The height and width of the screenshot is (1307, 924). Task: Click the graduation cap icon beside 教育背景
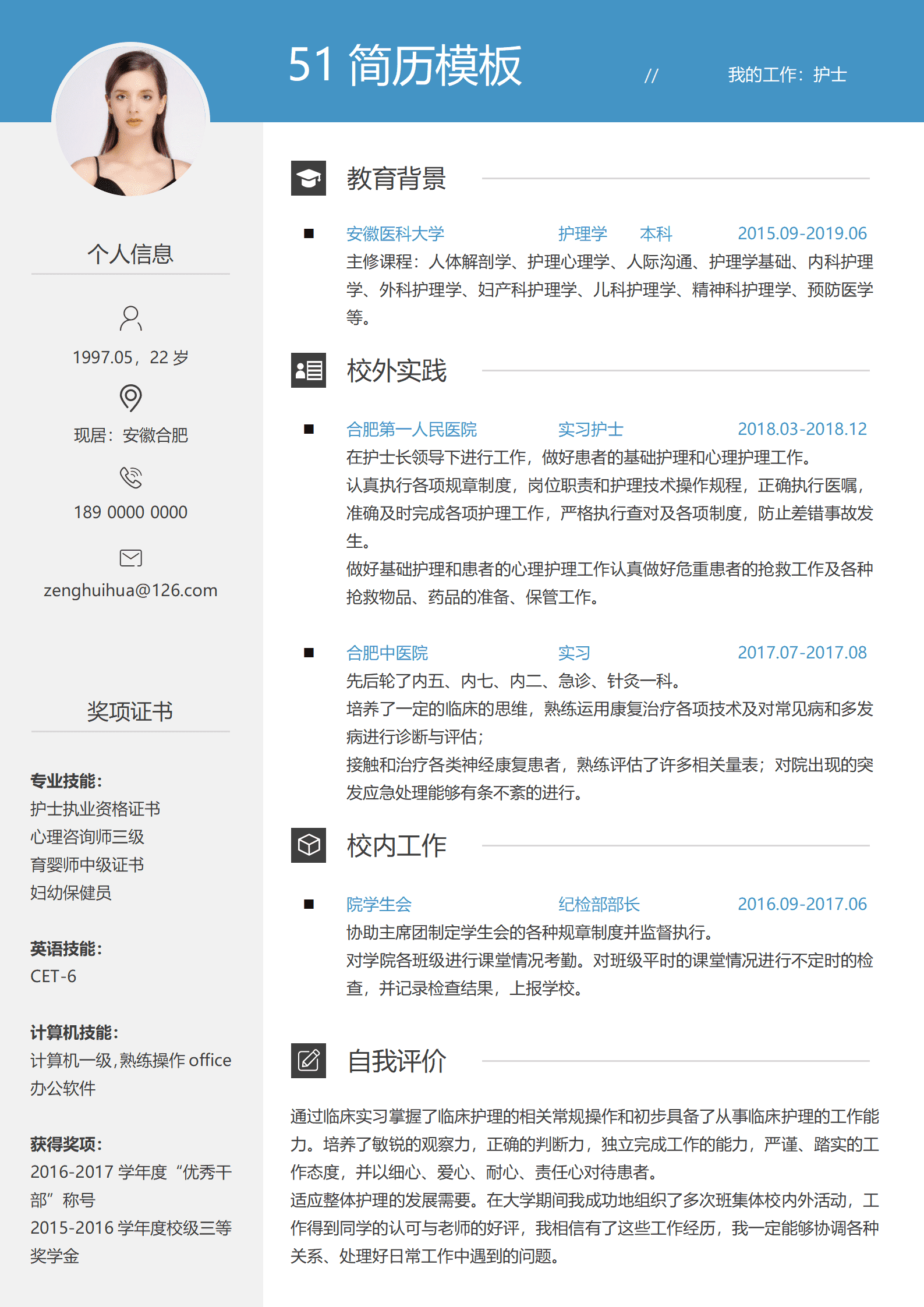tap(309, 178)
